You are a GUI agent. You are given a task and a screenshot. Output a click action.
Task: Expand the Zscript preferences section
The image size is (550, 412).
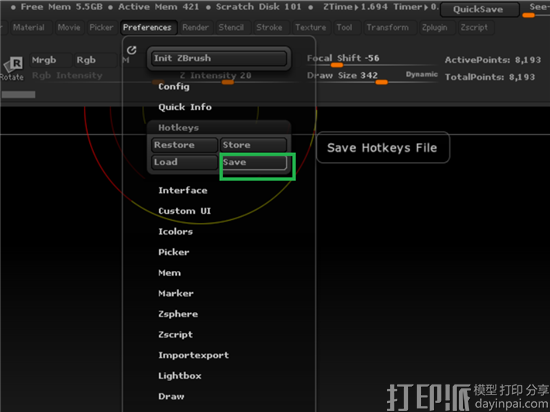point(175,335)
